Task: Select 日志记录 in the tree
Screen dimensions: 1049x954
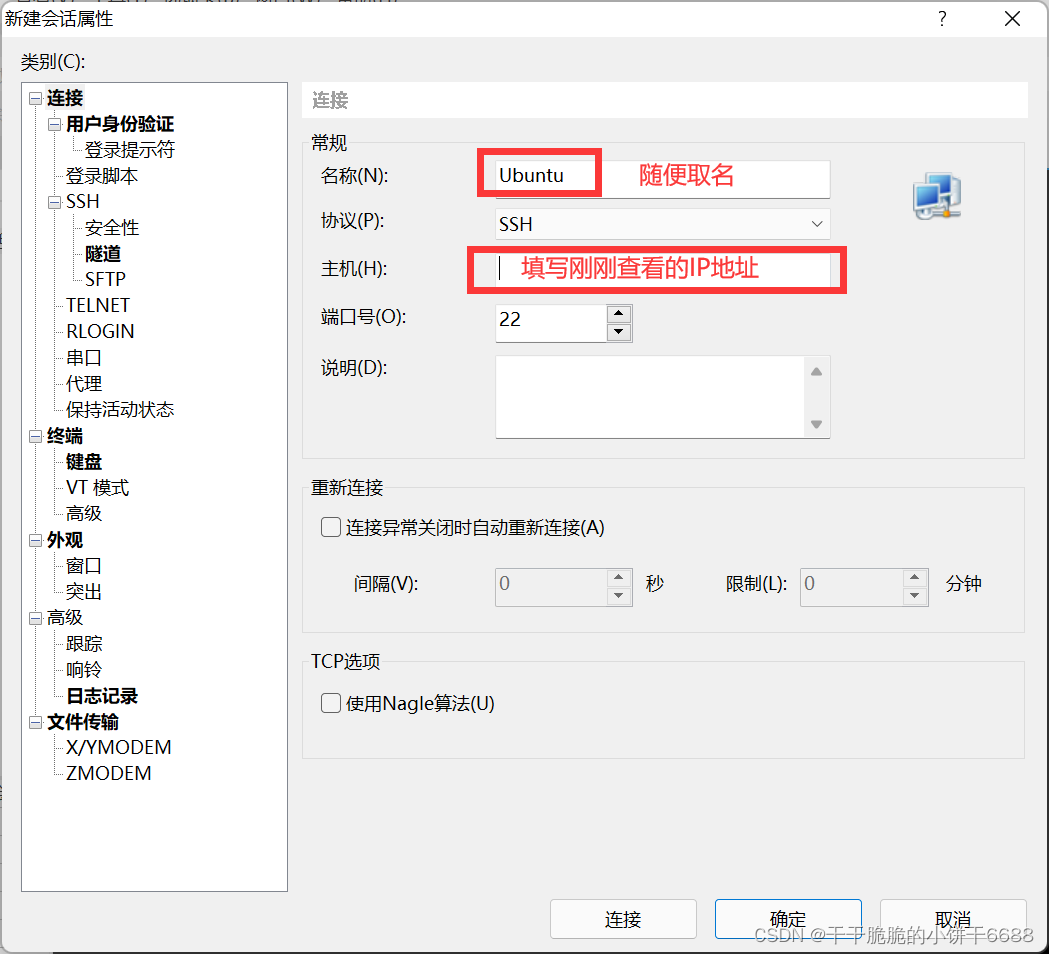Action: (102, 696)
